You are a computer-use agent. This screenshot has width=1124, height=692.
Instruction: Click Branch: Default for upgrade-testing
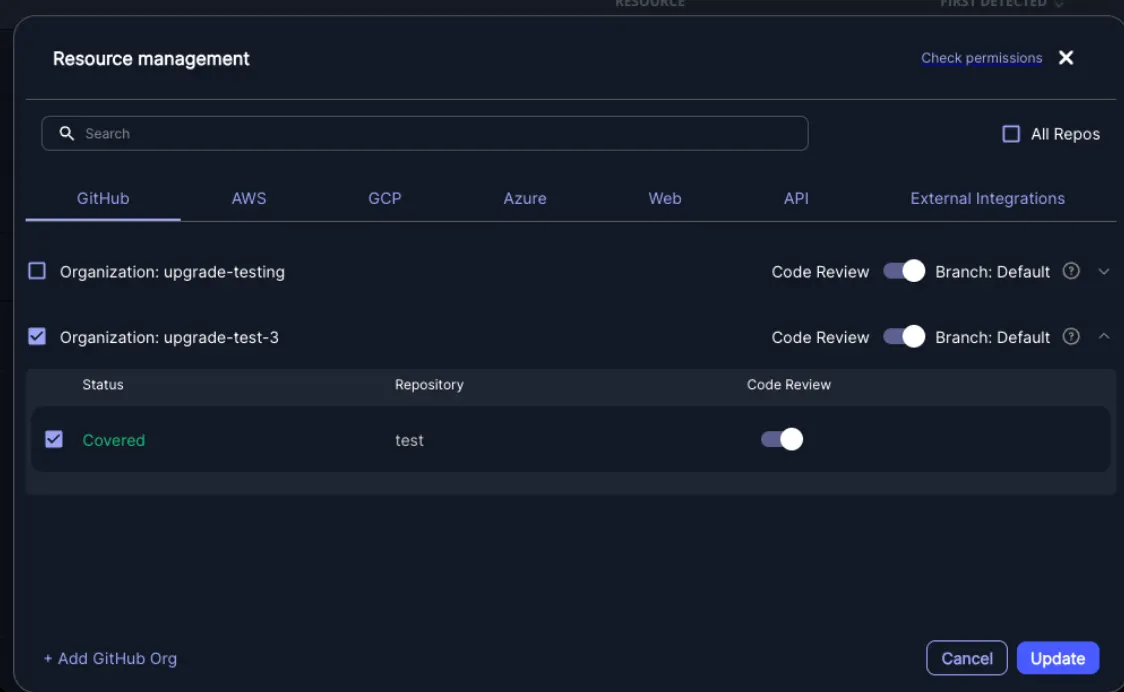tap(993, 272)
